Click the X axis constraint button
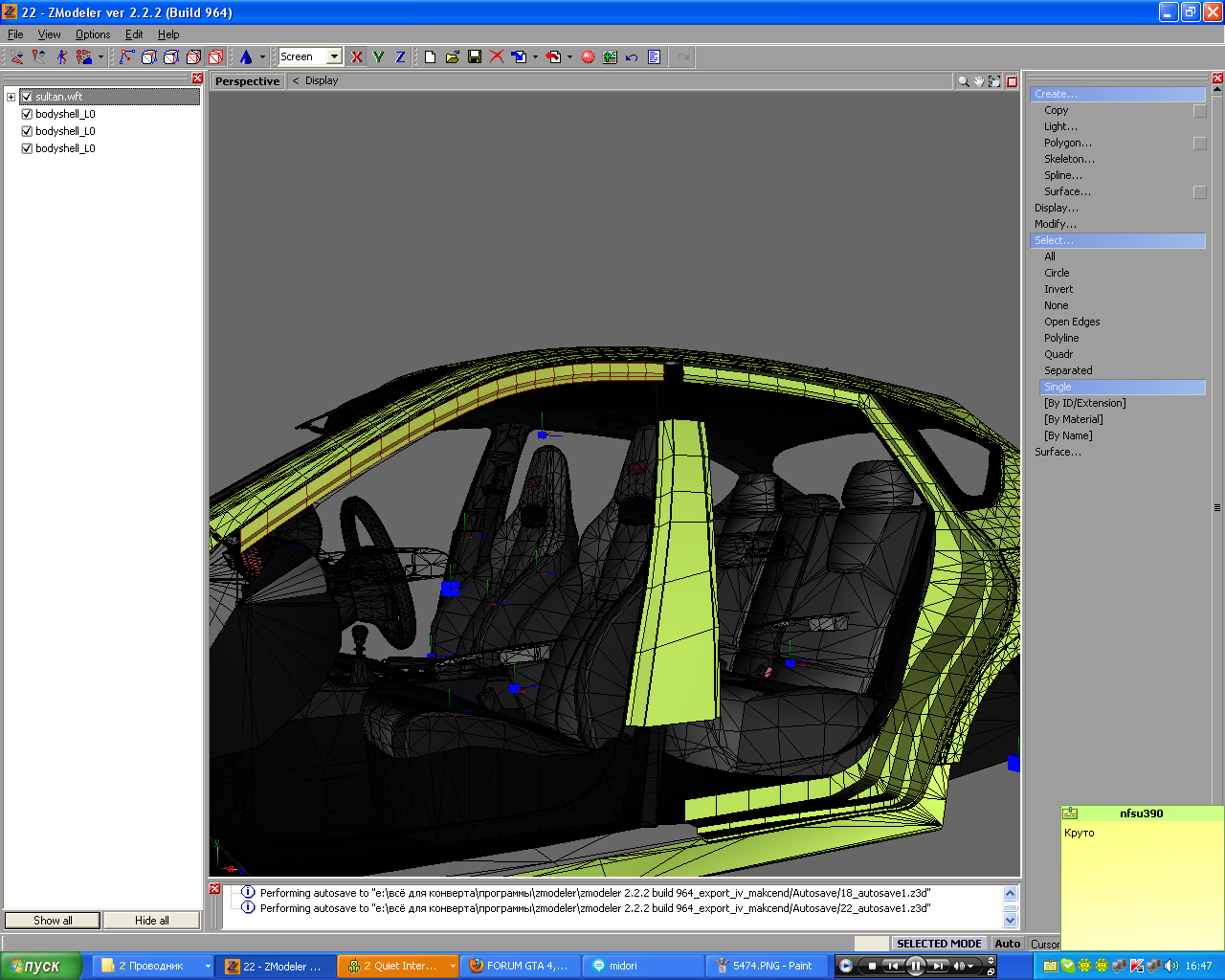This screenshot has width=1225, height=980. (x=357, y=57)
